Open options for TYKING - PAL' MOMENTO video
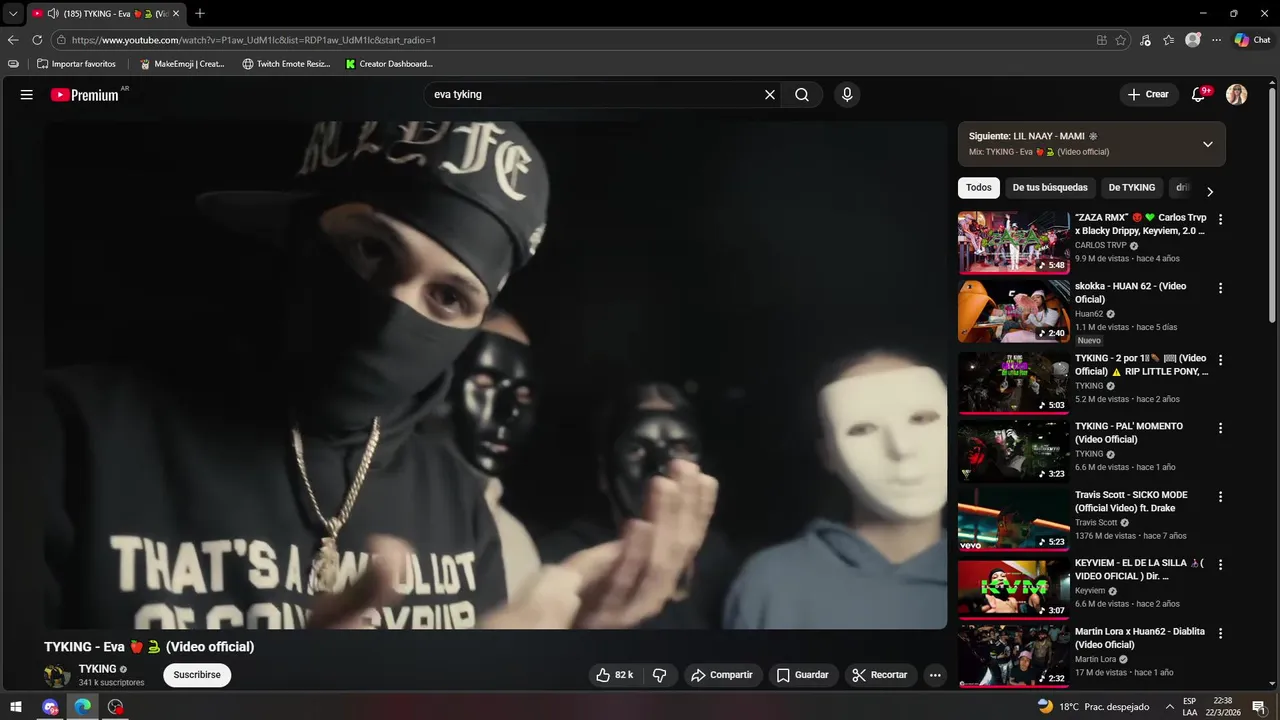 click(1220, 428)
